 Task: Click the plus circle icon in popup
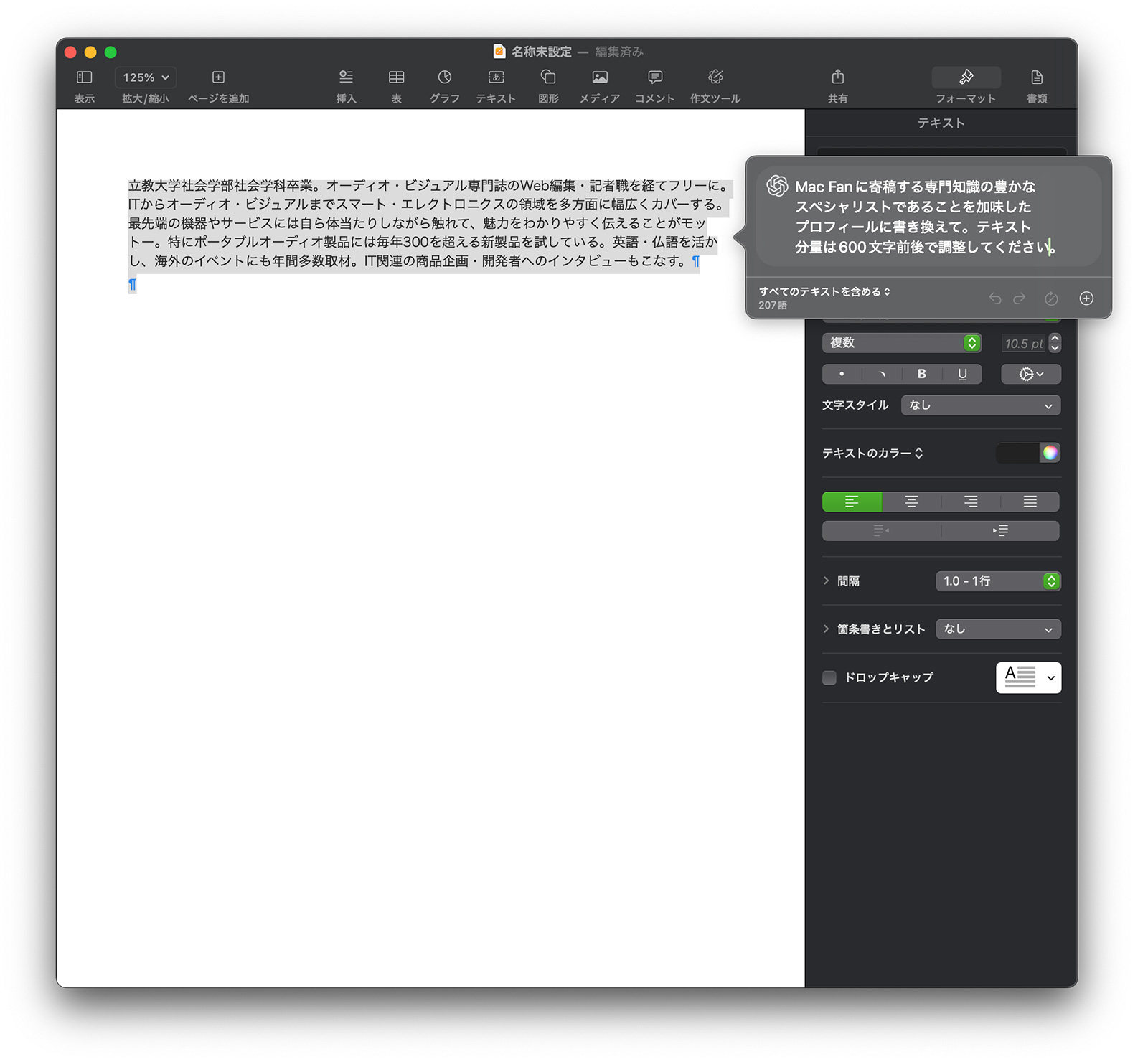tap(1086, 299)
